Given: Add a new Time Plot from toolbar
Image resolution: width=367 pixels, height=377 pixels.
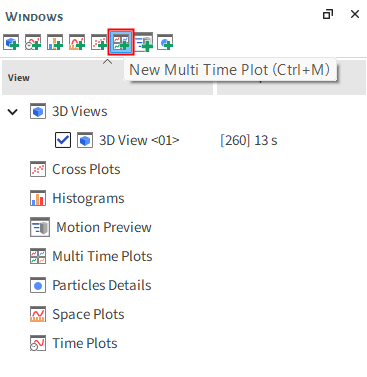Looking at the screenshot, I should 33,42.
